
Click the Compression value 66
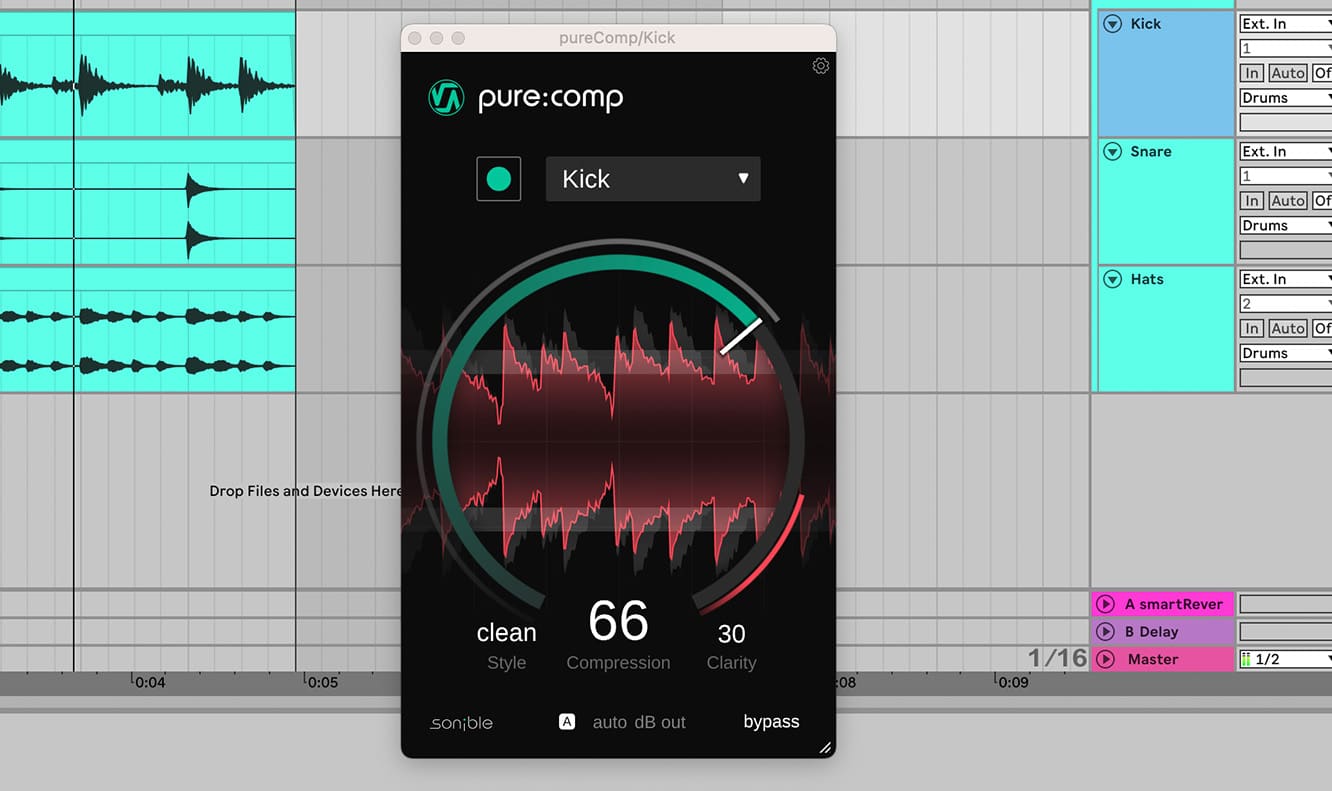[x=618, y=621]
